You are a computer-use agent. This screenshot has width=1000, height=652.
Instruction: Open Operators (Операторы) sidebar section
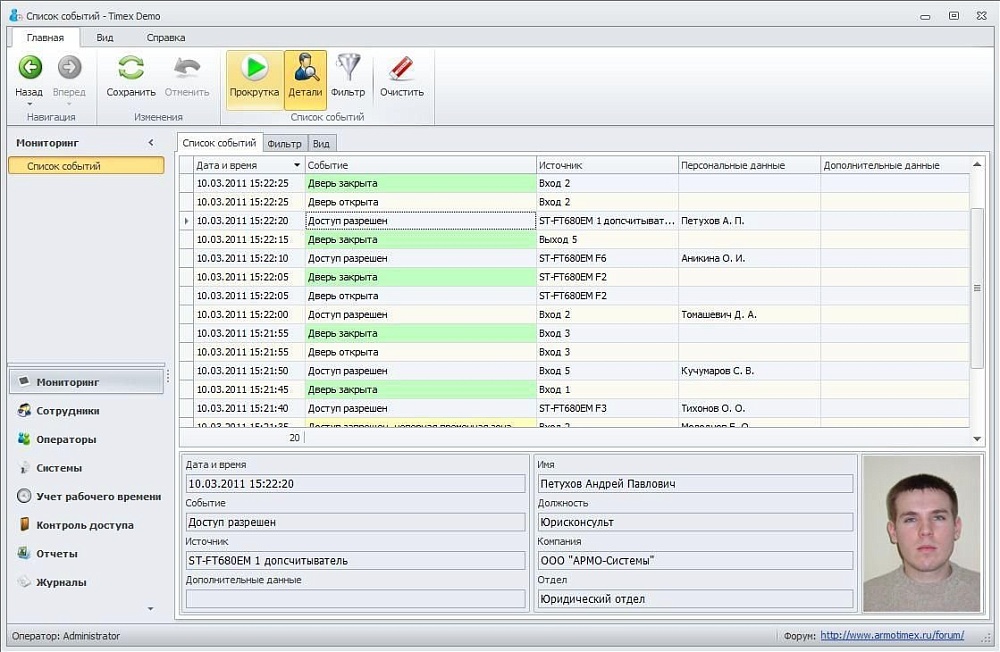tap(66, 439)
